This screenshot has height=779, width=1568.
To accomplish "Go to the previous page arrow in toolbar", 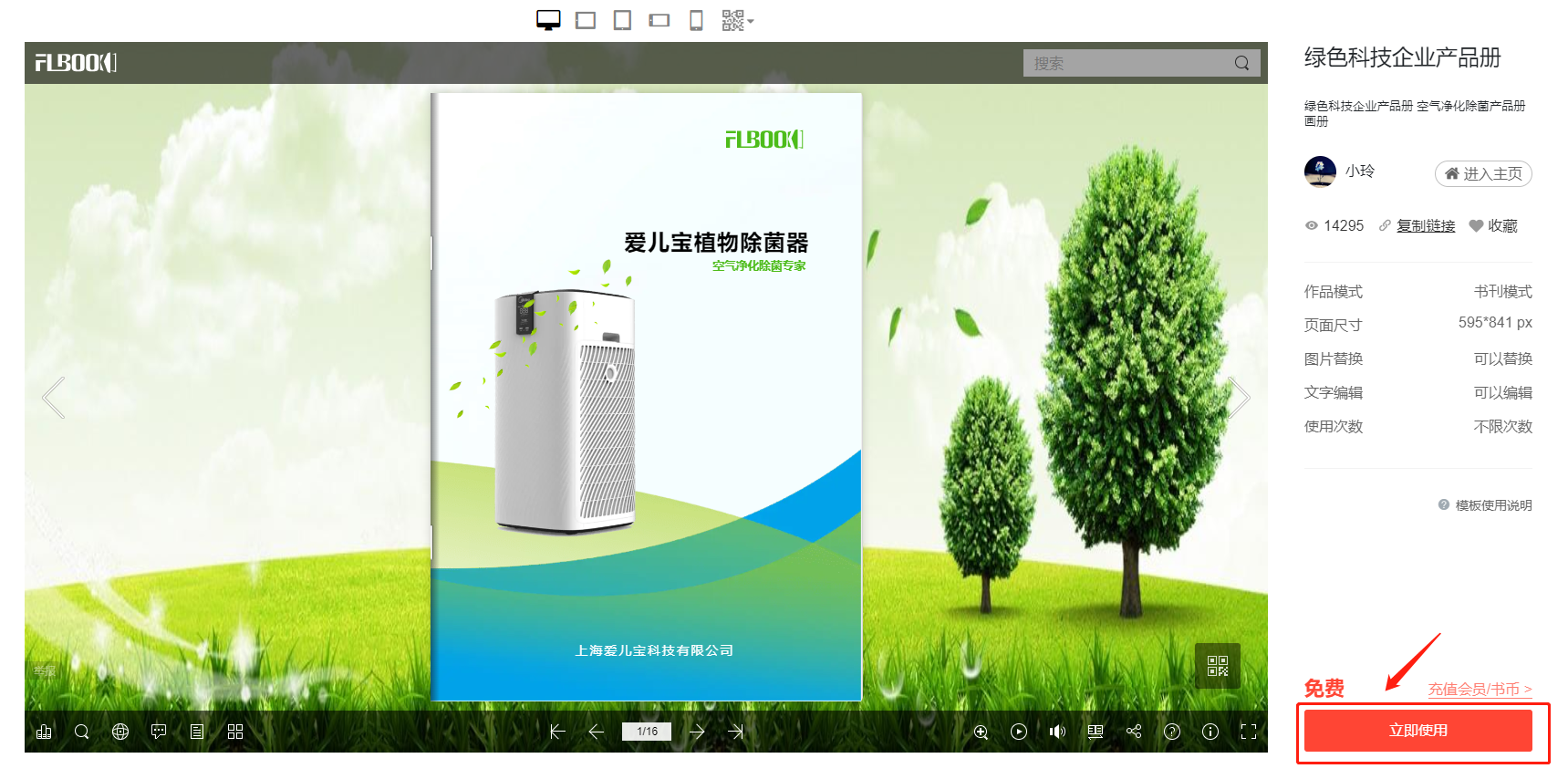I will pos(597,732).
